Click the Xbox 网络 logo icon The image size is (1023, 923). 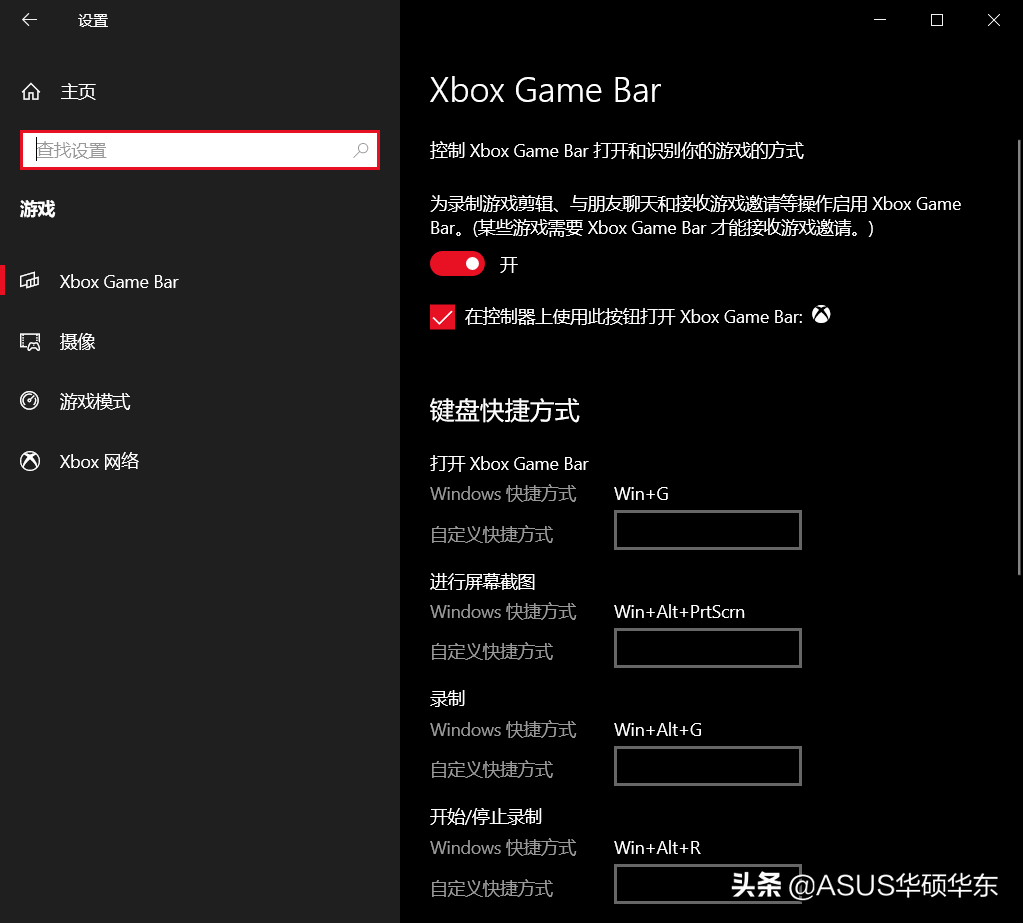click(x=29, y=461)
